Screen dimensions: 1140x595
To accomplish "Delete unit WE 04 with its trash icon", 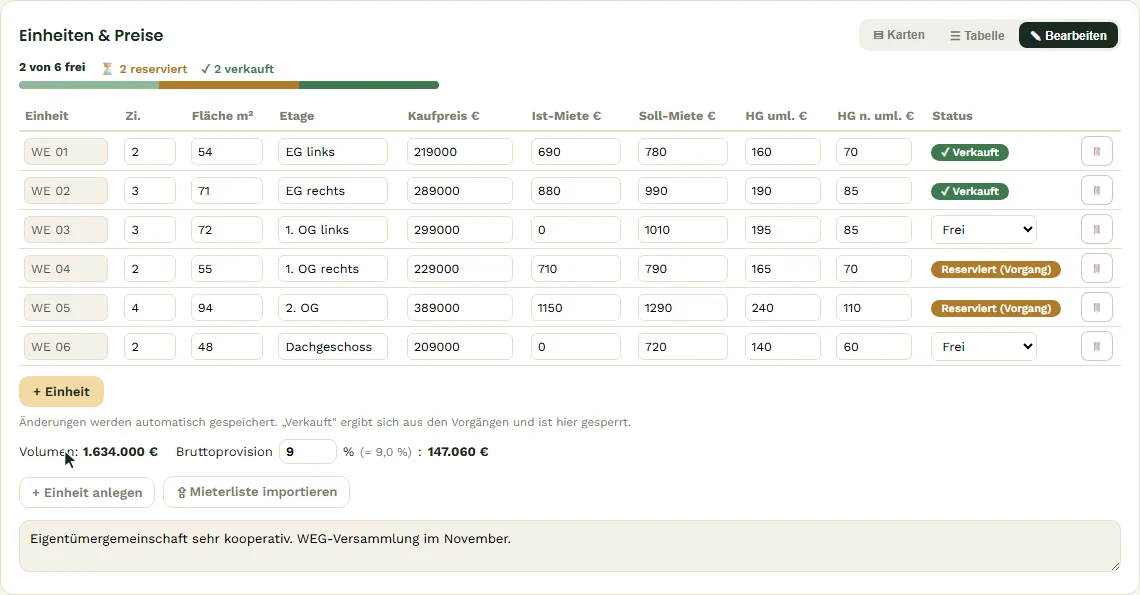I will point(1096,268).
